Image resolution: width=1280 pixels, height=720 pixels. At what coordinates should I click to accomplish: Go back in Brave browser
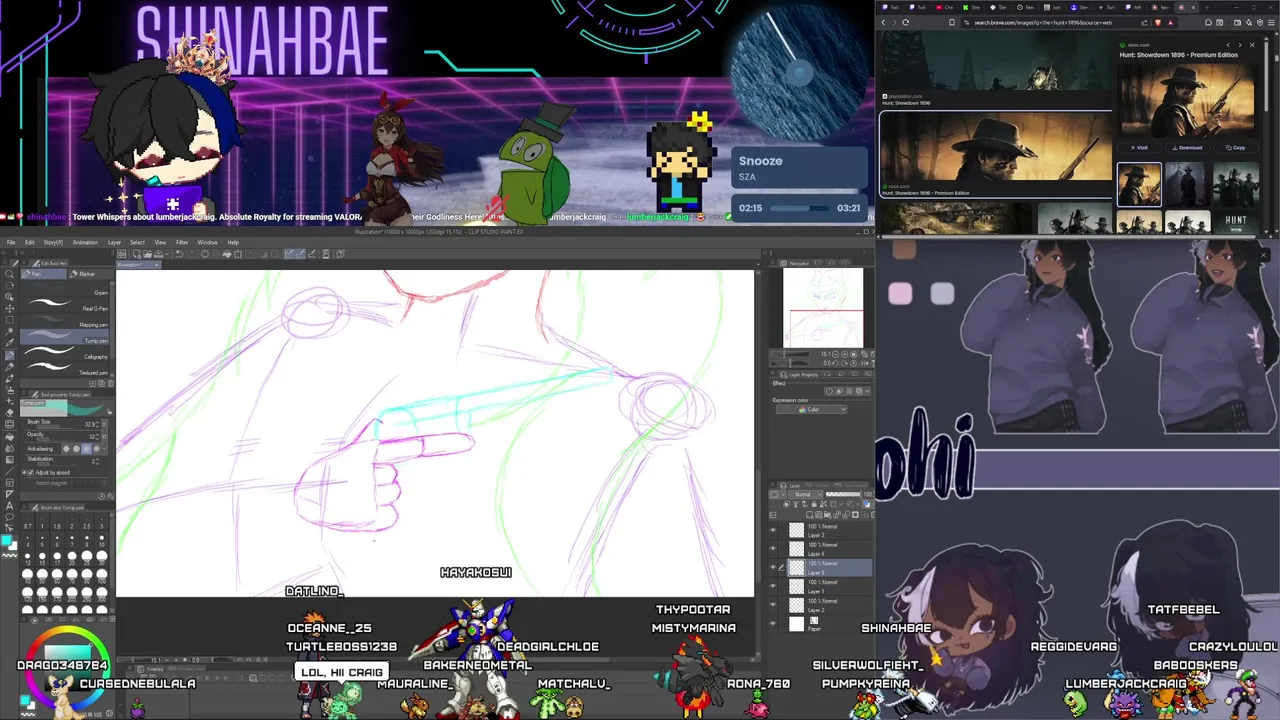tap(884, 22)
